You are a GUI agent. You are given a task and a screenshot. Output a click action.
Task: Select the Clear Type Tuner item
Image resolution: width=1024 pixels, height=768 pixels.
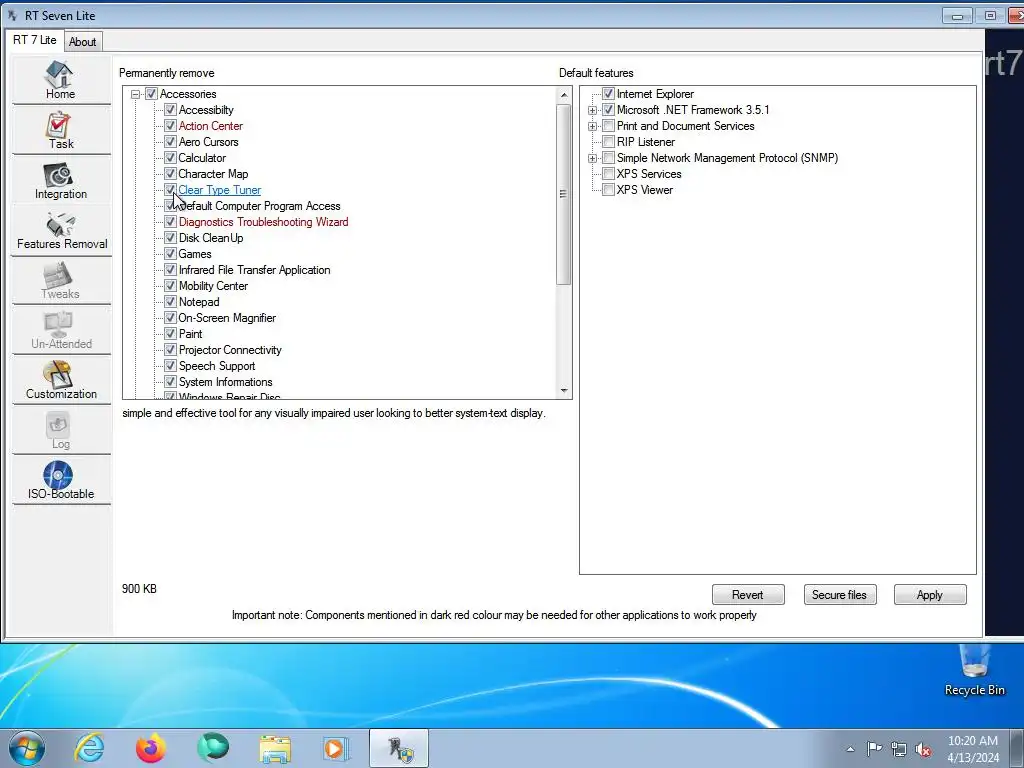coord(219,190)
